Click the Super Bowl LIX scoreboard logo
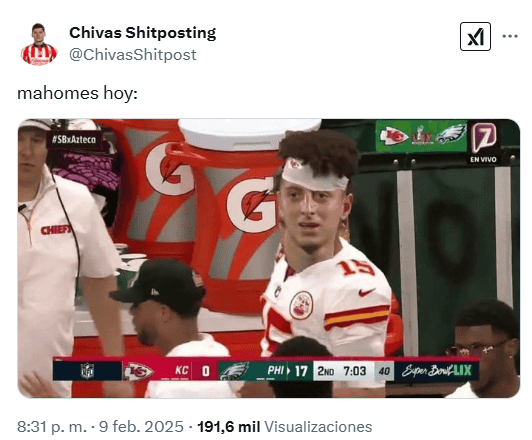 pos(436,371)
